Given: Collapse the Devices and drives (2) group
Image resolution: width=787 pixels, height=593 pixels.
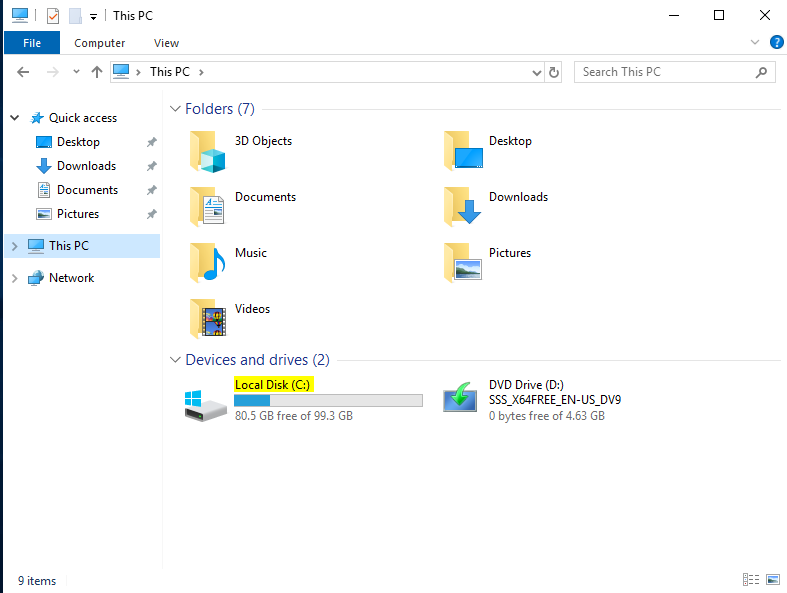Looking at the screenshot, I should pos(175,360).
